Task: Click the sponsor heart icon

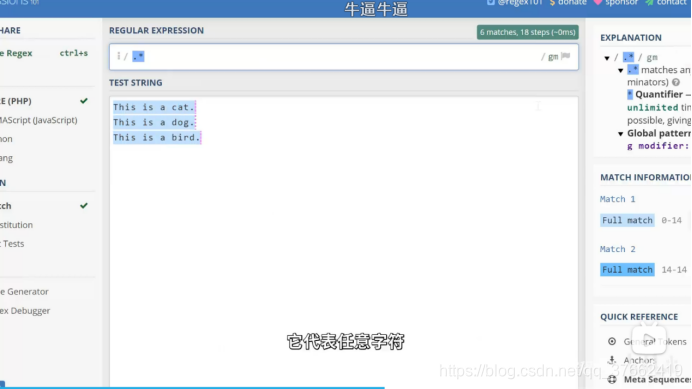Action: click(x=598, y=3)
